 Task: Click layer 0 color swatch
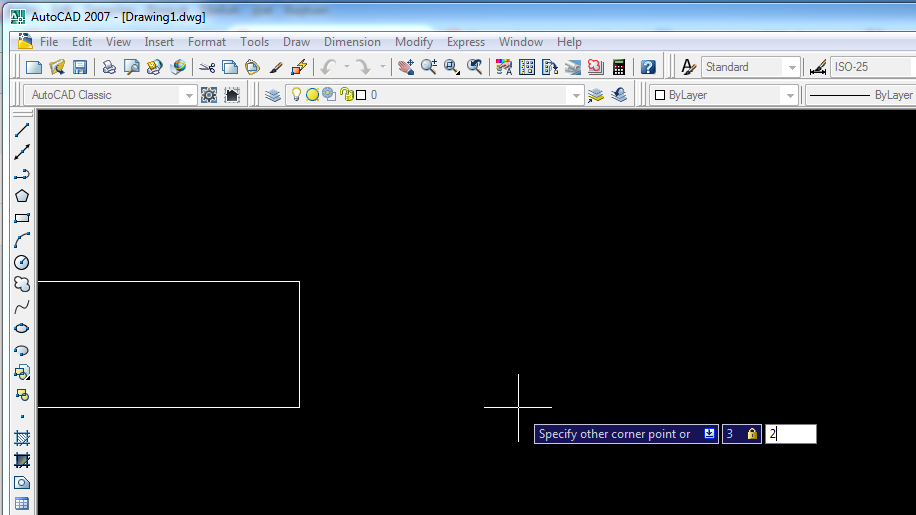coord(361,95)
